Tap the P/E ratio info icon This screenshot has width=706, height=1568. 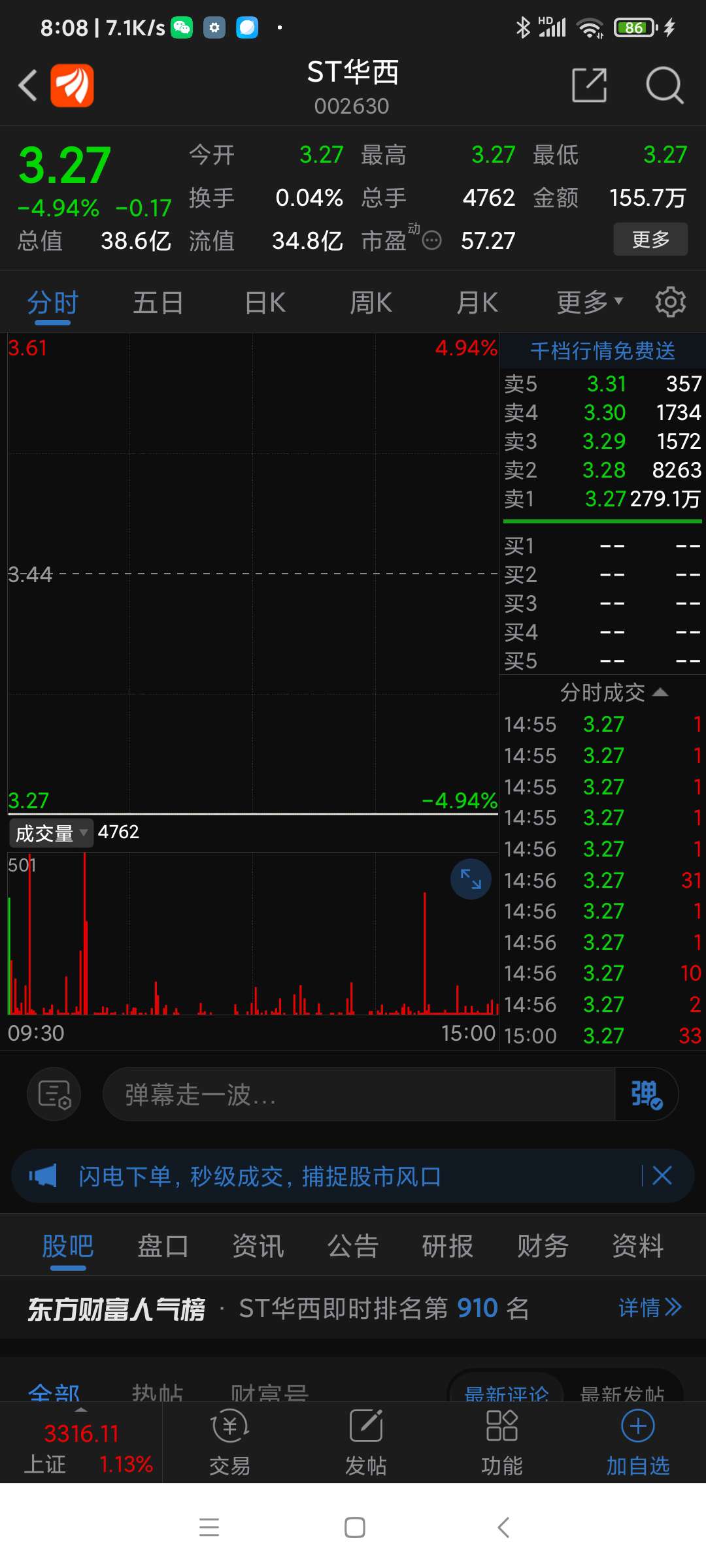pos(431,241)
